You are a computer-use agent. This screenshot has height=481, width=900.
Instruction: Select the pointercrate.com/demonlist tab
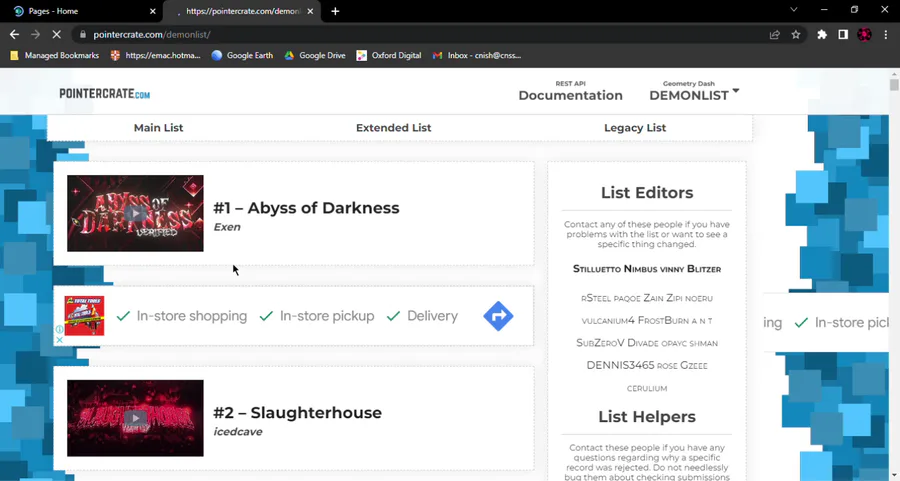(x=242, y=11)
